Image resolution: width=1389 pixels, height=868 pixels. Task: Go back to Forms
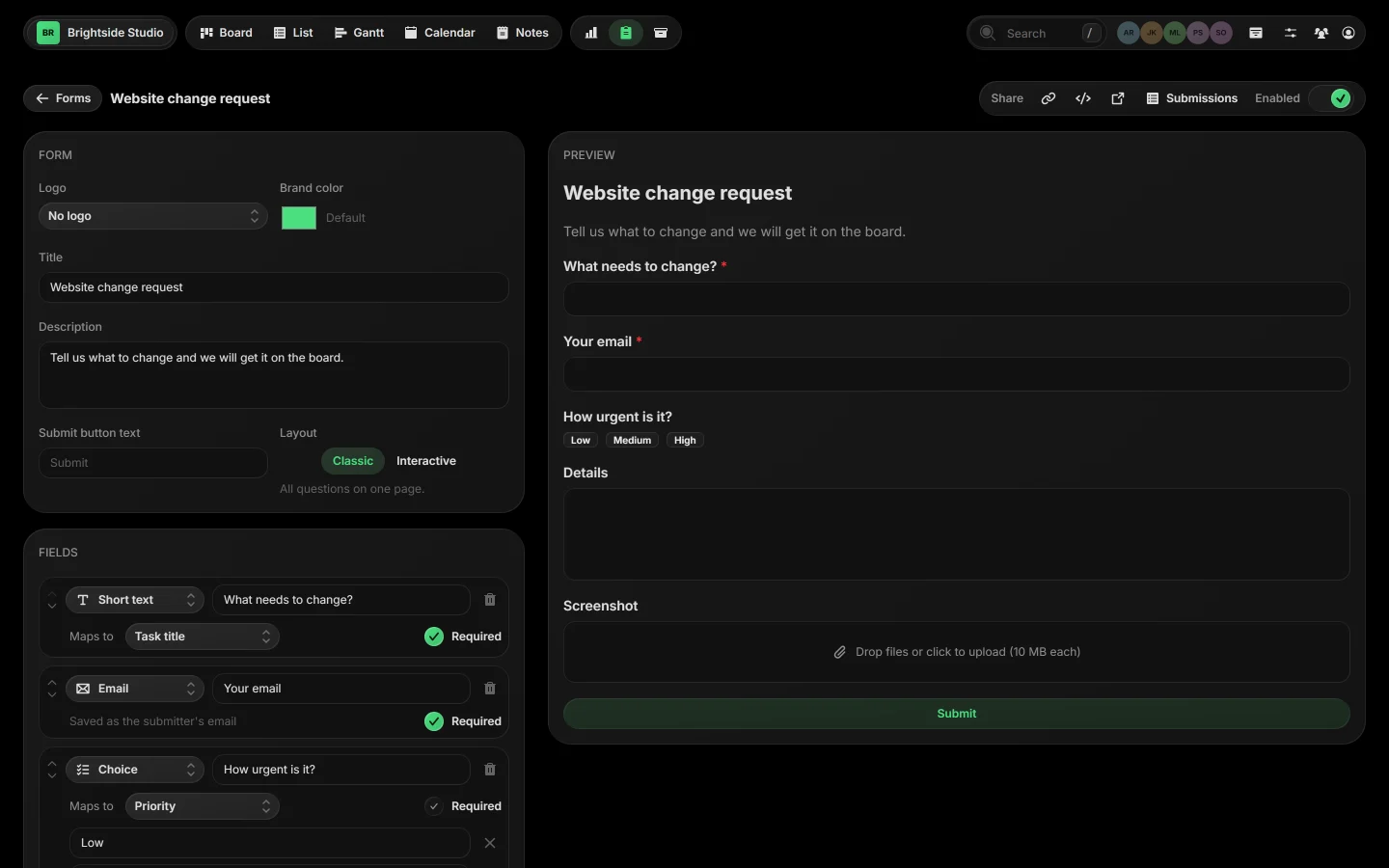(63, 98)
